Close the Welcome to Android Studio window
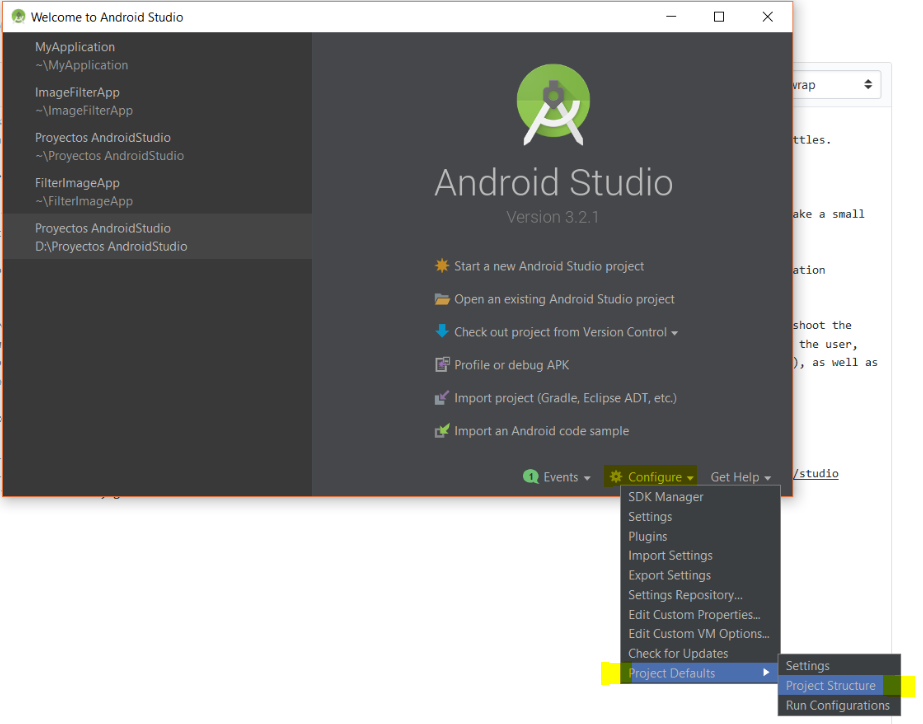The width and height of the screenshot is (923, 724). (x=768, y=16)
